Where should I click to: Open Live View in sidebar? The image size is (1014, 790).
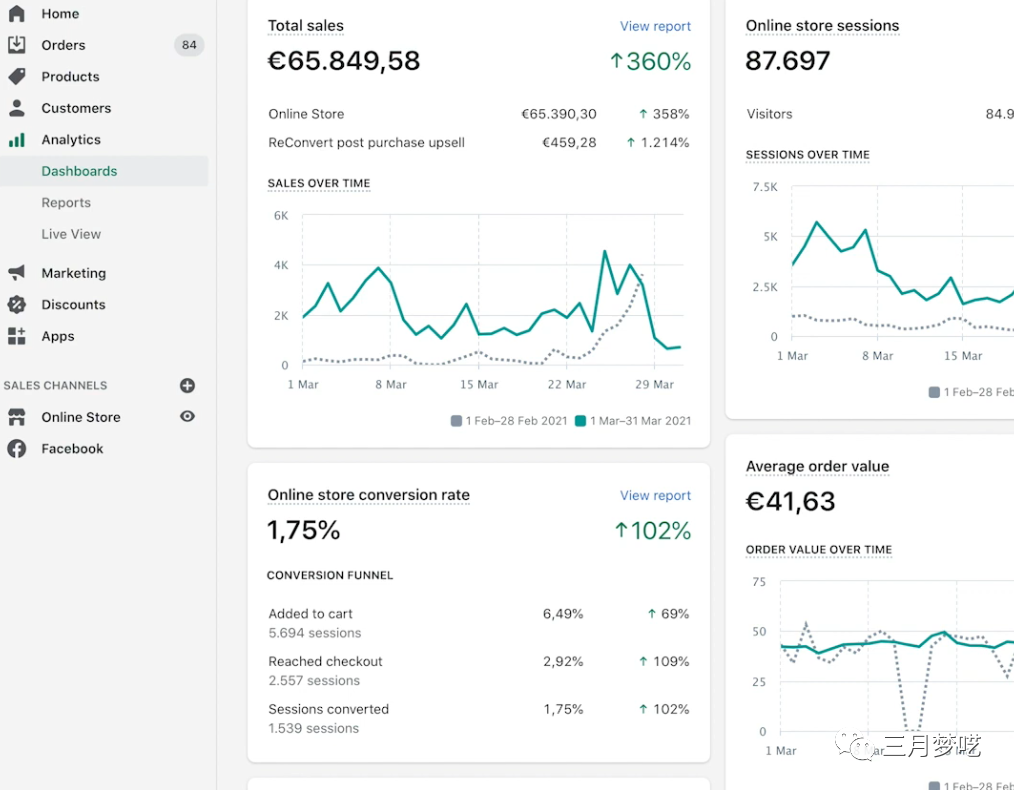tap(71, 234)
